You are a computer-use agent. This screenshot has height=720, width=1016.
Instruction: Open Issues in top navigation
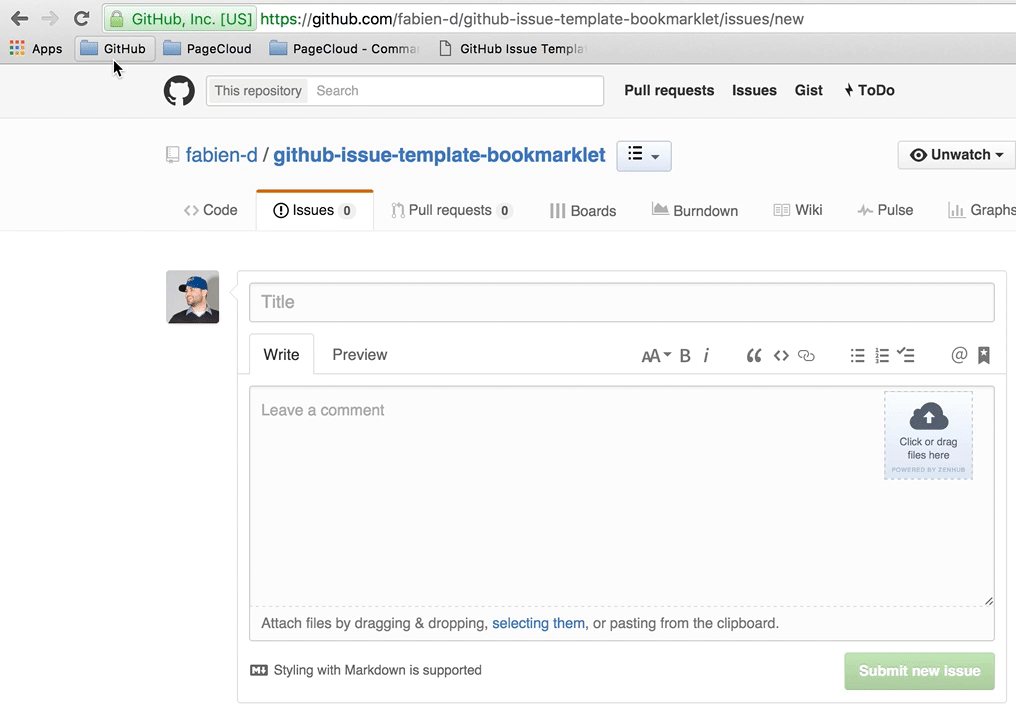click(754, 90)
